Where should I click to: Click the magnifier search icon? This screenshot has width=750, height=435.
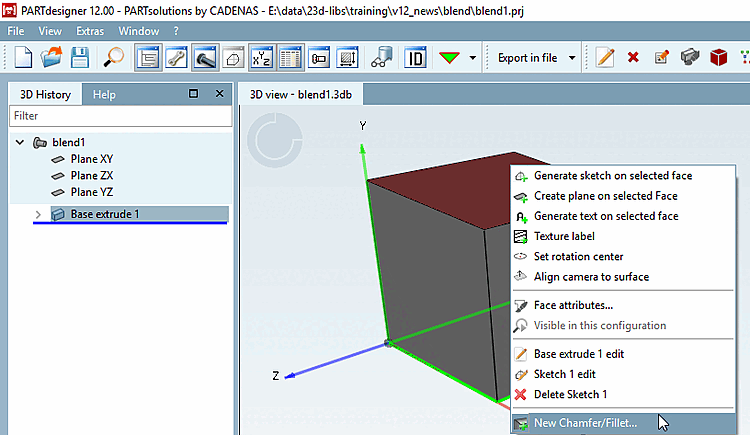tap(114, 58)
